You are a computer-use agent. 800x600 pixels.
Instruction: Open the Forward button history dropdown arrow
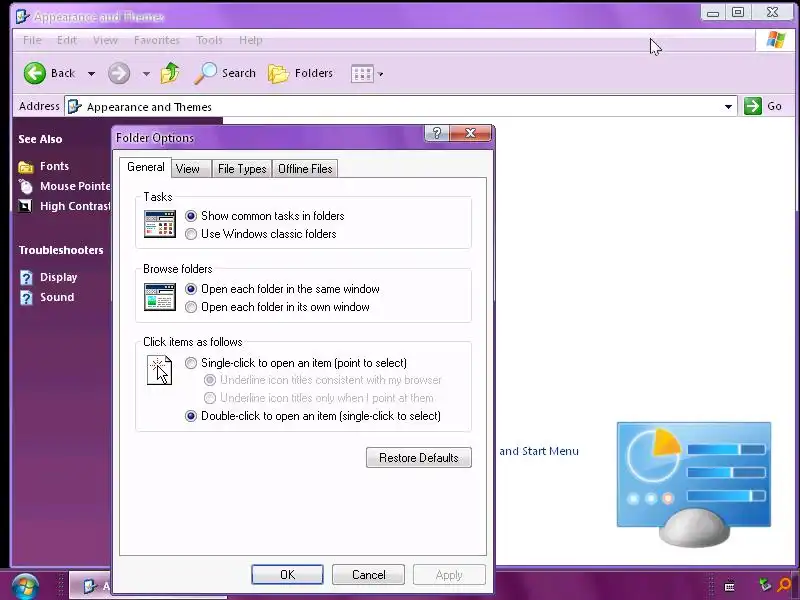coord(146,74)
